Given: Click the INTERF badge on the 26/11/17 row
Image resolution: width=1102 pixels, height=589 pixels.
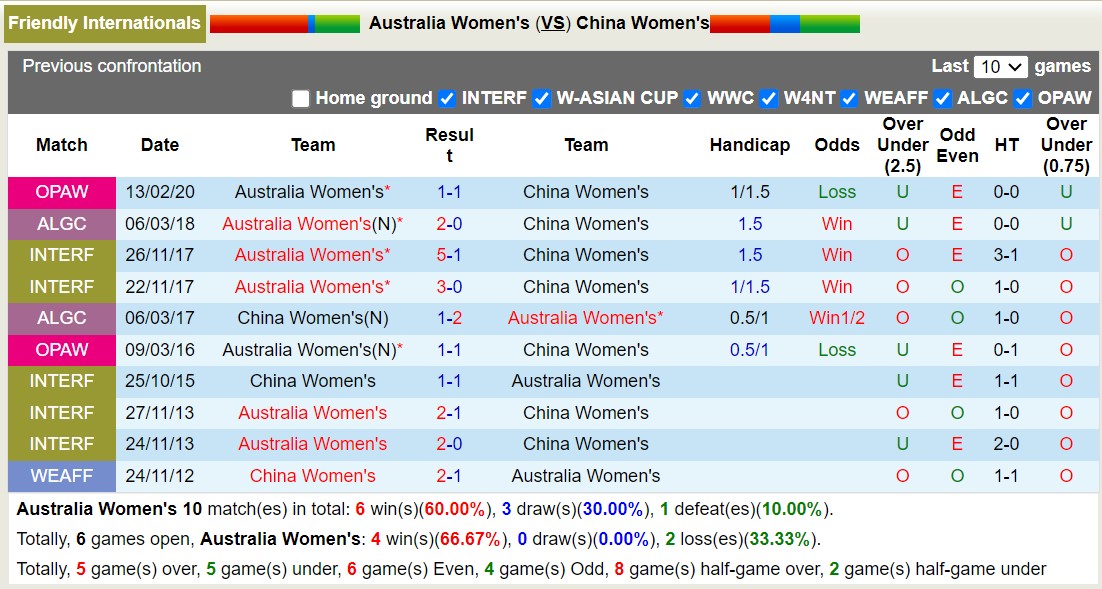Looking at the screenshot, I should pos(61,255).
